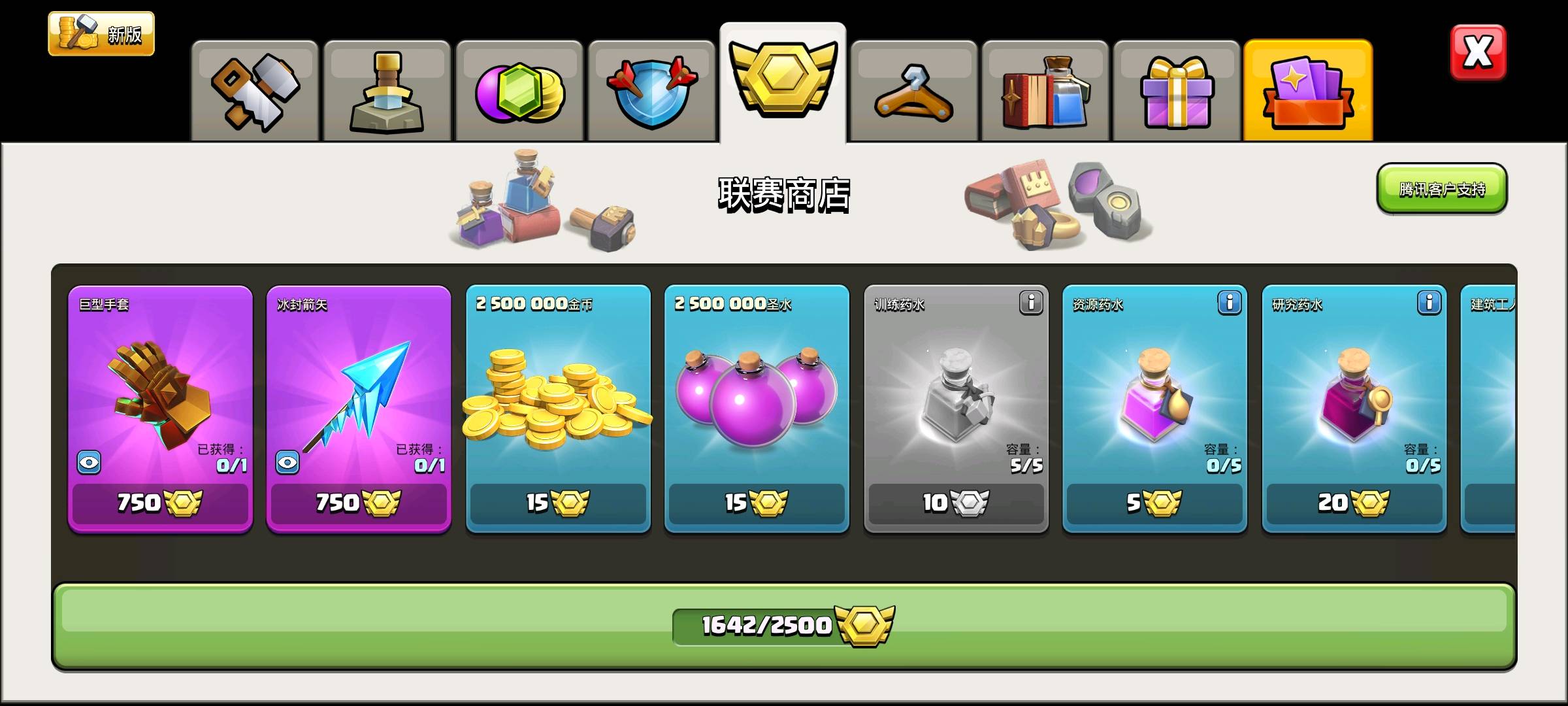This screenshot has height=706, width=1568.
Task: Select the partially visible 建筑工人 card
Action: 1488,409
